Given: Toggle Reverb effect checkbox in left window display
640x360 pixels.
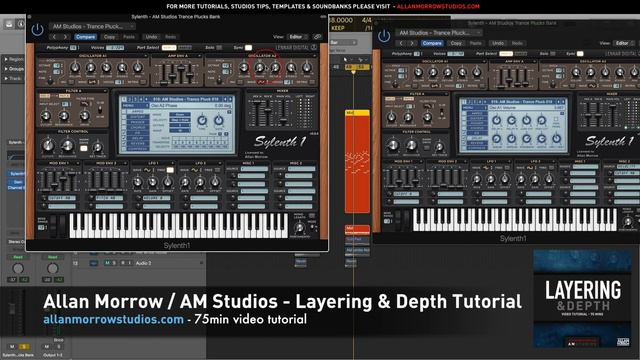Looking at the screenshot, I should click(124, 143).
